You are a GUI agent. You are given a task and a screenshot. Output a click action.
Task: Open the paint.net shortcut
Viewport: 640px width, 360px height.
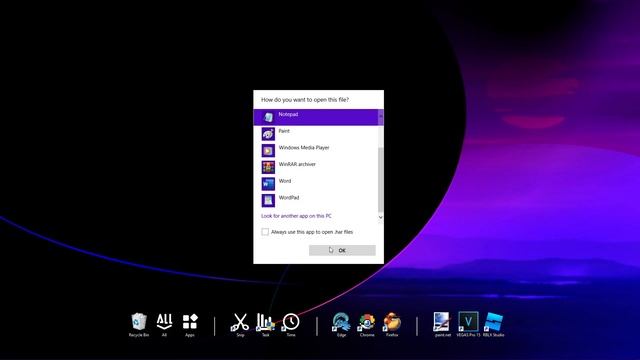[x=442, y=325]
